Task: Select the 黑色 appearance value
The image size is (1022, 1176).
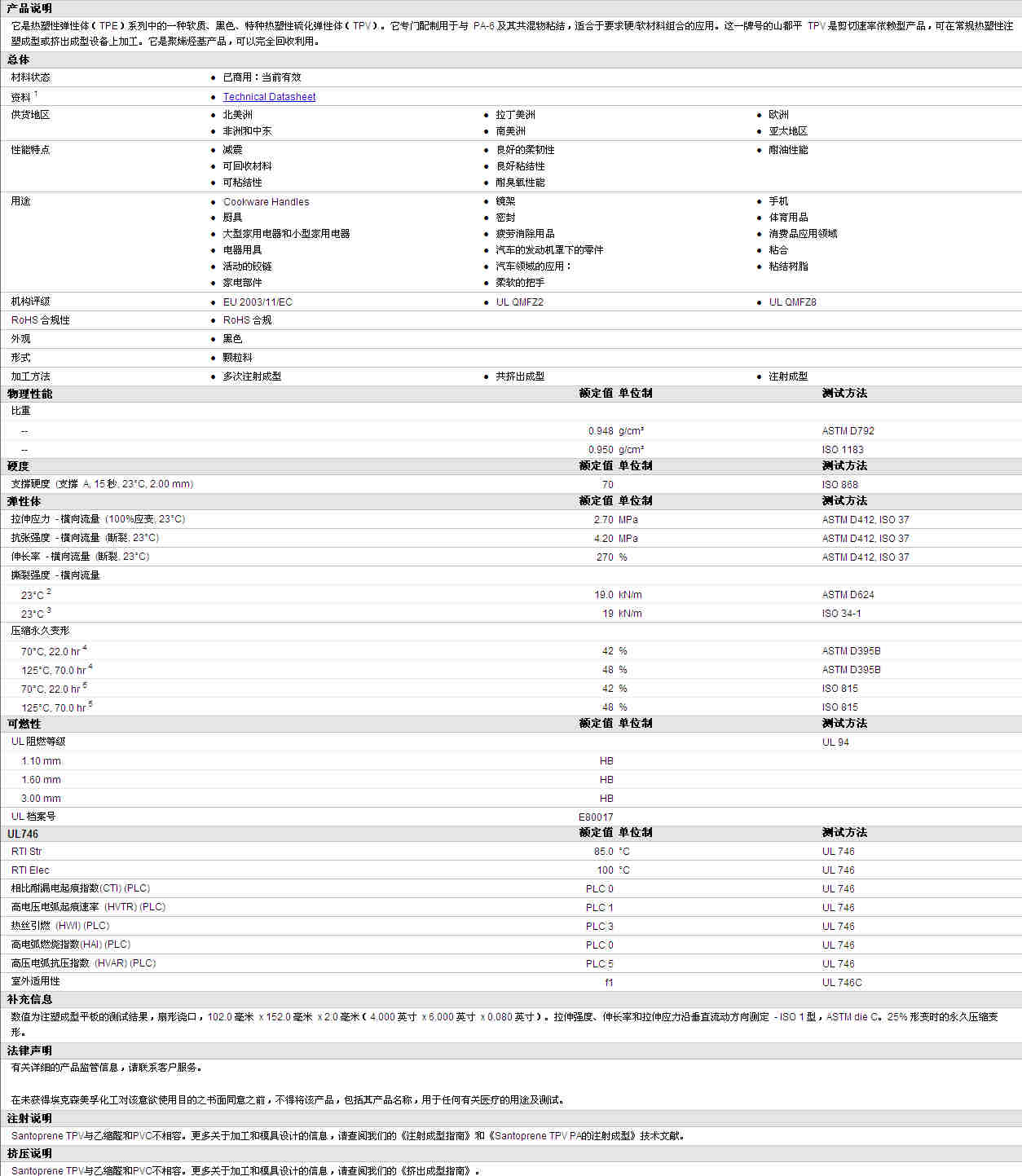Action: point(233,339)
